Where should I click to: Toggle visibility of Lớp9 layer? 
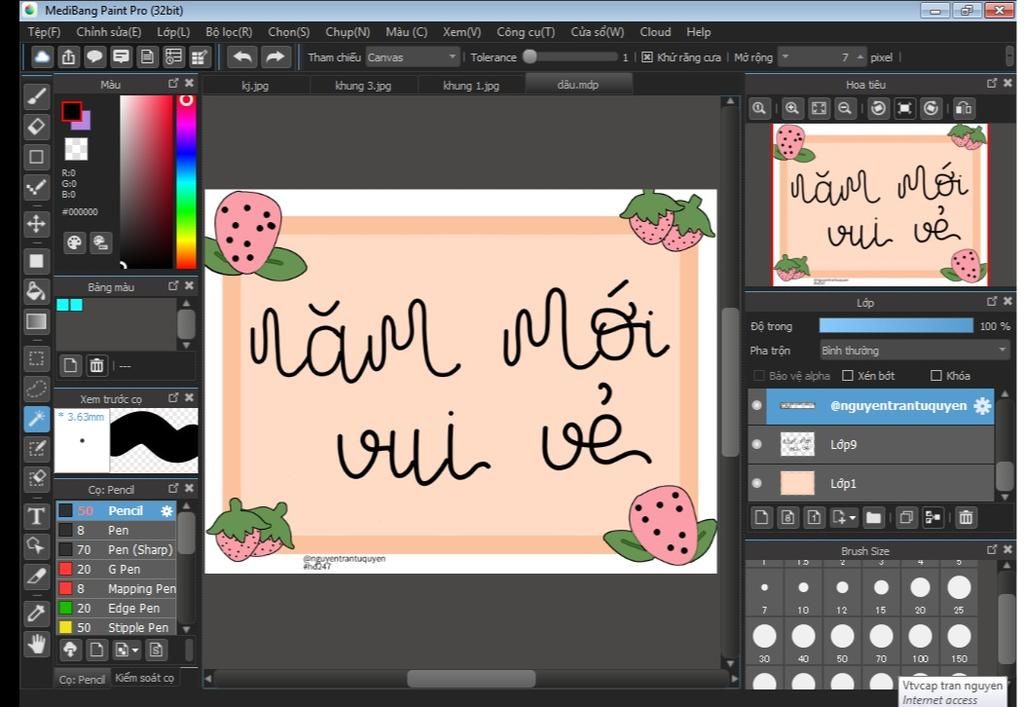pyautogui.click(x=757, y=444)
